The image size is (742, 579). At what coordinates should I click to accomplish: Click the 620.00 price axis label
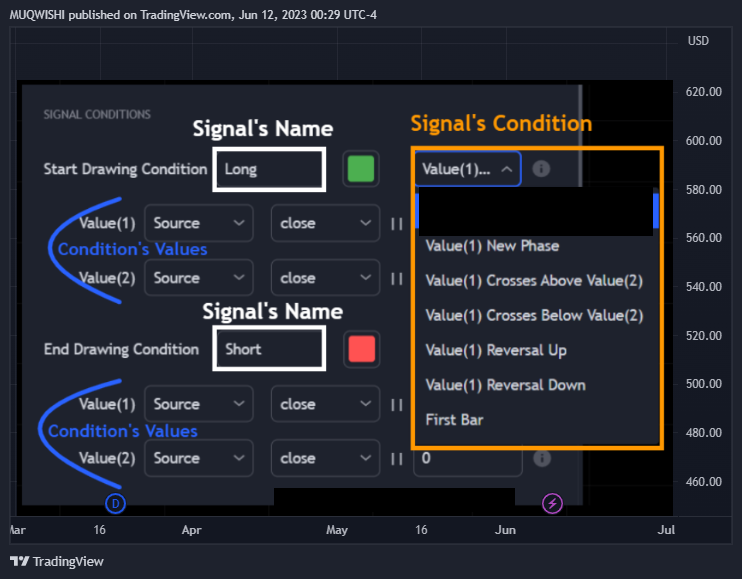[x=704, y=91]
